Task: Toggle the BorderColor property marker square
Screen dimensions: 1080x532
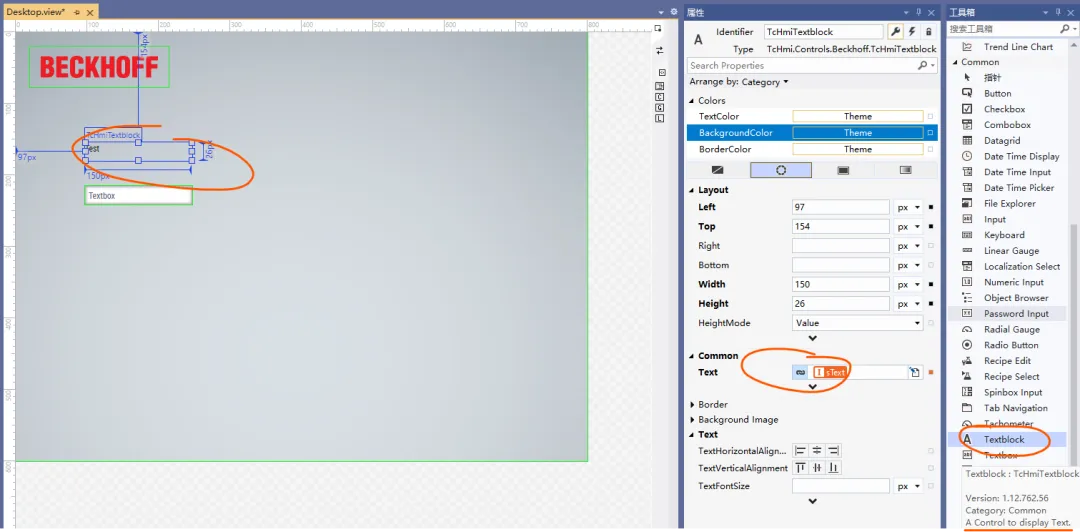Action: pos(931,150)
